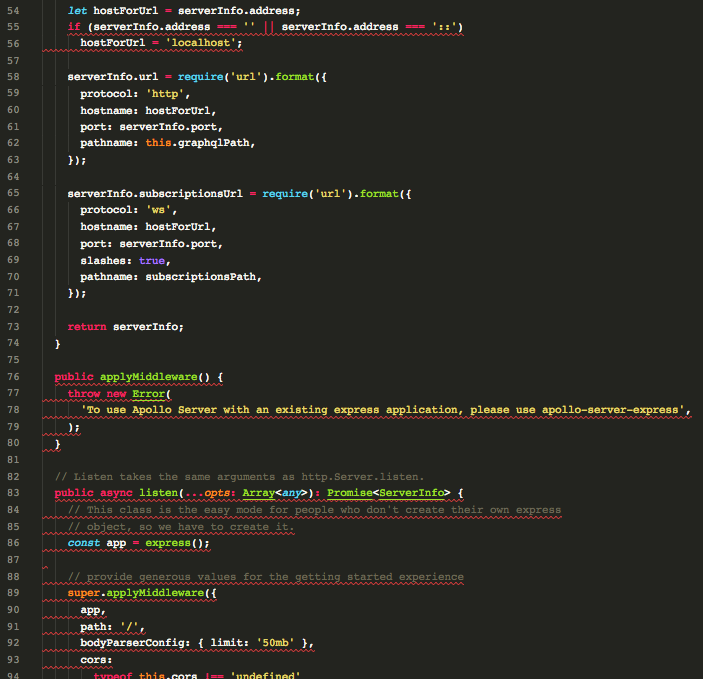Click 'throw new Error(' on line 77
This screenshot has width=703, height=679.
tap(119, 394)
